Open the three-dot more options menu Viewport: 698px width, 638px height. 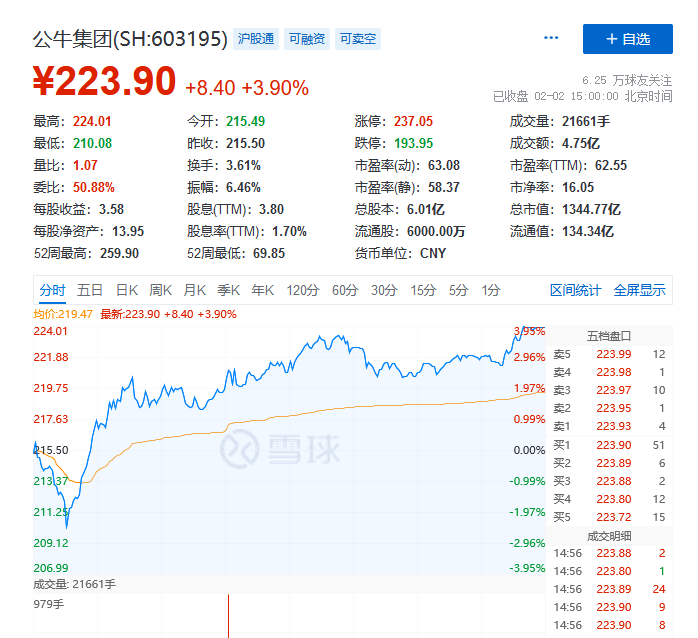pos(551,38)
